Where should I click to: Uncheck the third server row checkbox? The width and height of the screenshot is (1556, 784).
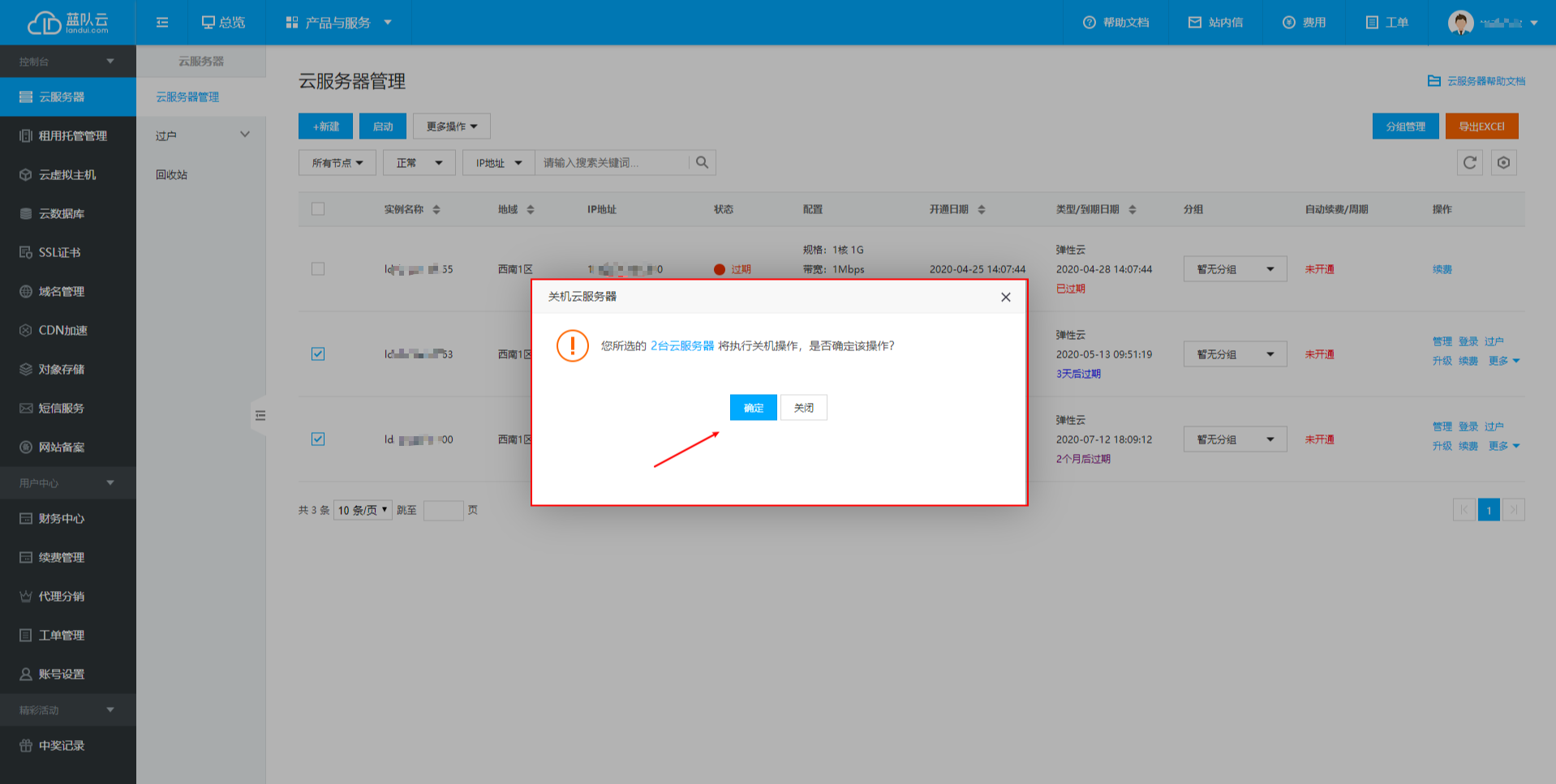318,439
